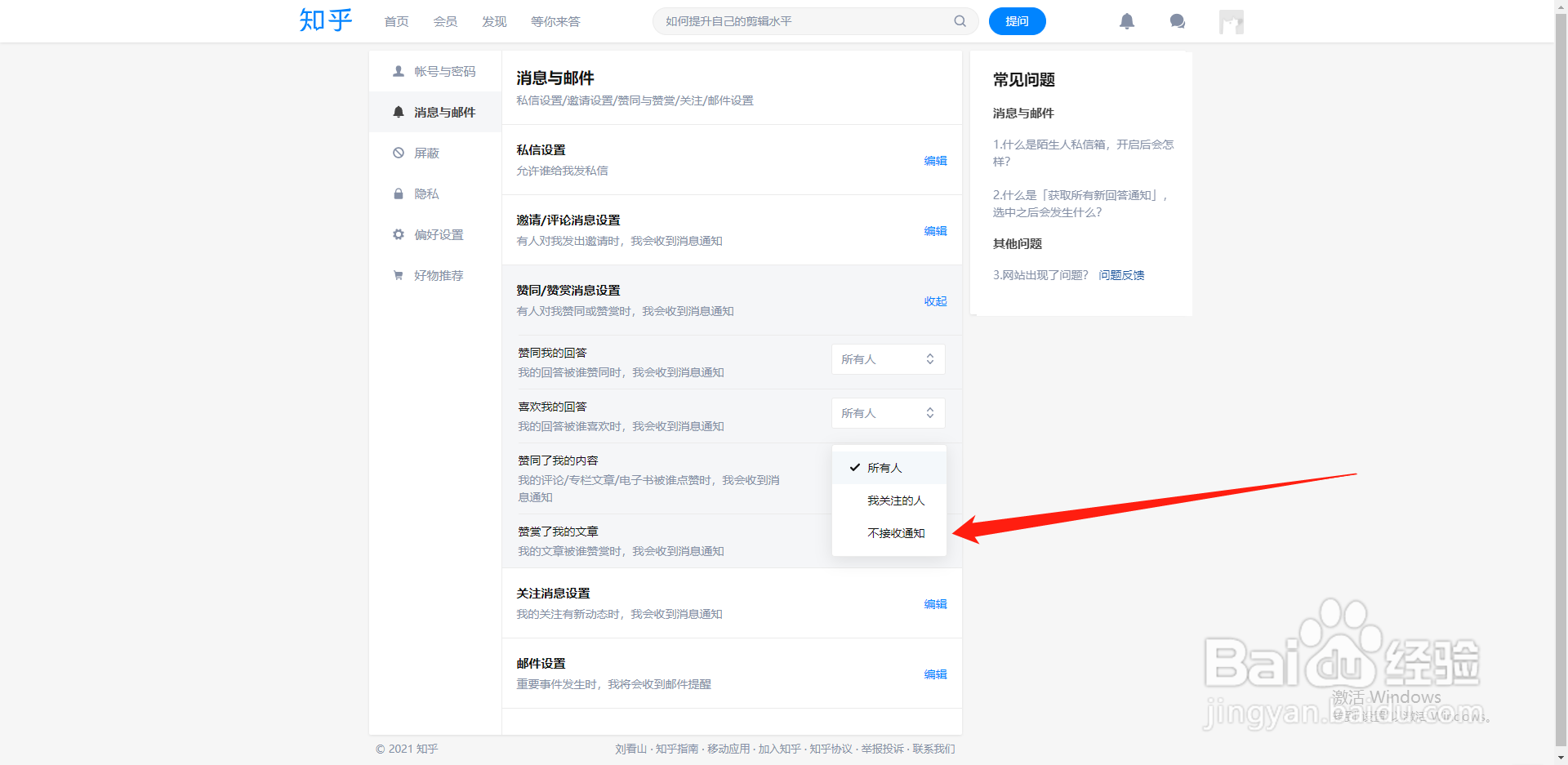The image size is (1568, 765).
Task: Click the blue 提问 button
Action: [x=1017, y=21]
